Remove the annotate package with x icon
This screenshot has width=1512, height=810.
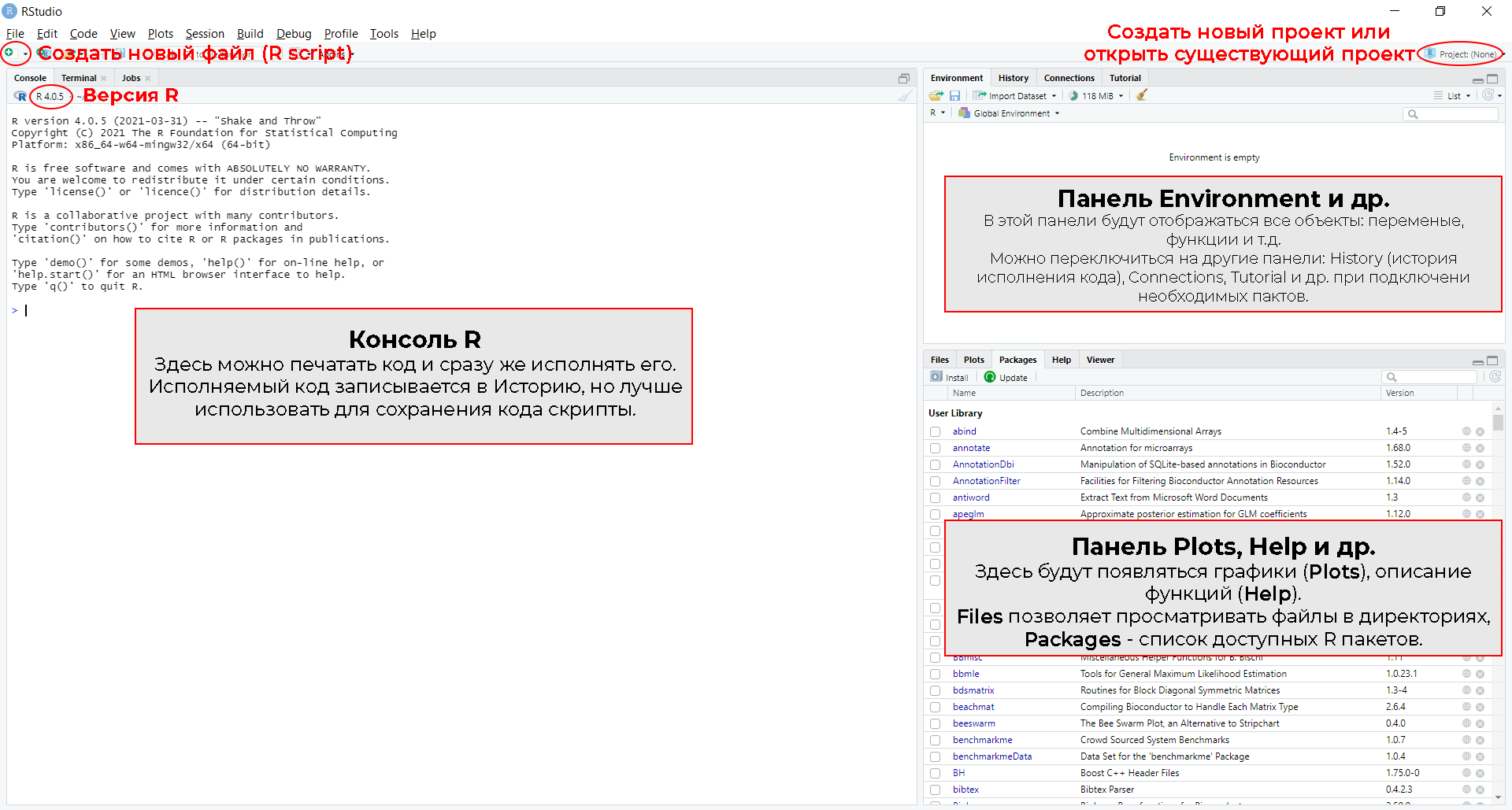[1480, 448]
